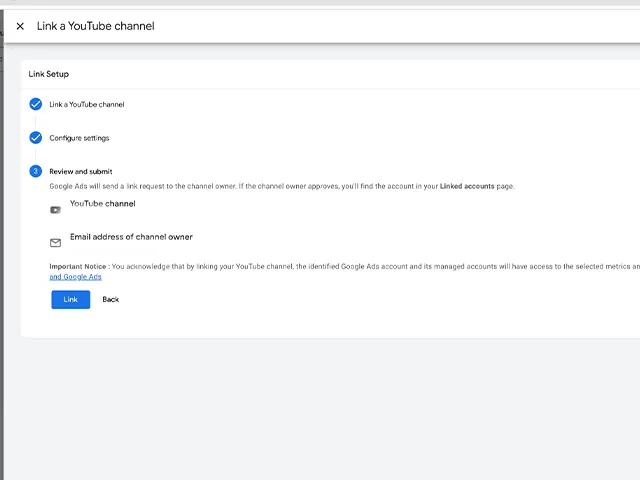Click the email envelope icon

(56, 243)
